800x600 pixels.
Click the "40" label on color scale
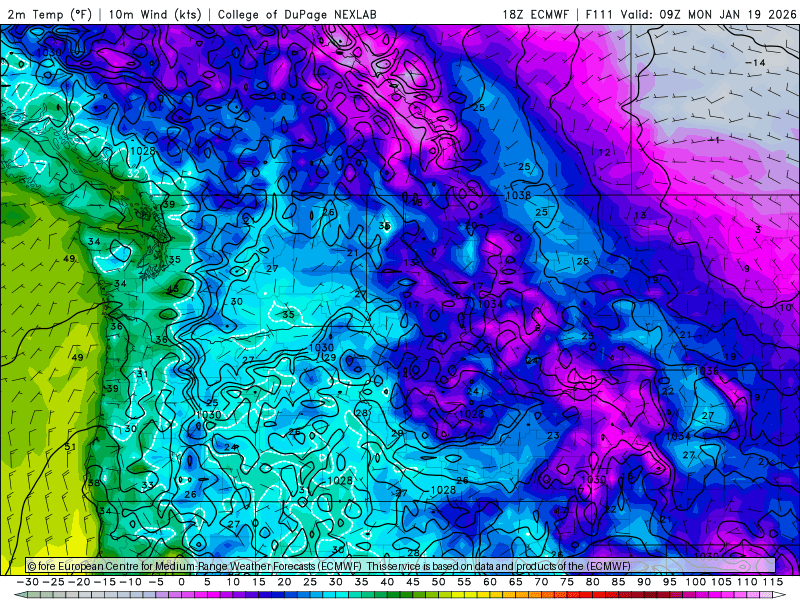pyautogui.click(x=387, y=582)
